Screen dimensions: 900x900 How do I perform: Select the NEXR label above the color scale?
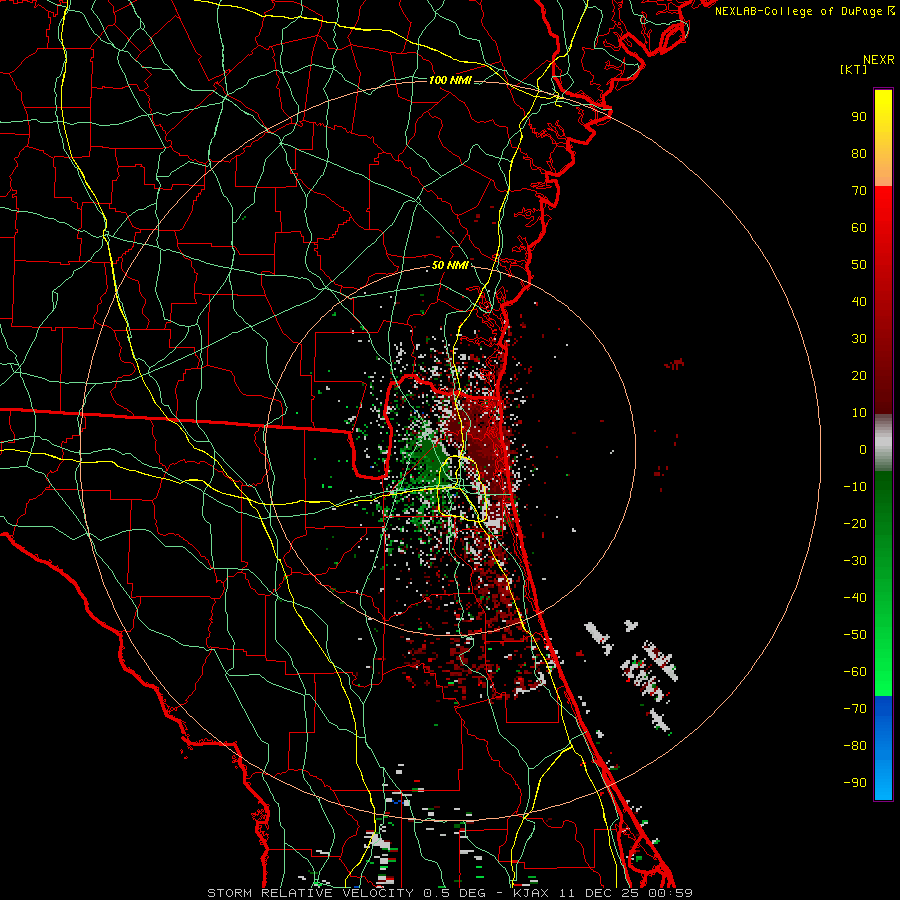(x=879, y=60)
